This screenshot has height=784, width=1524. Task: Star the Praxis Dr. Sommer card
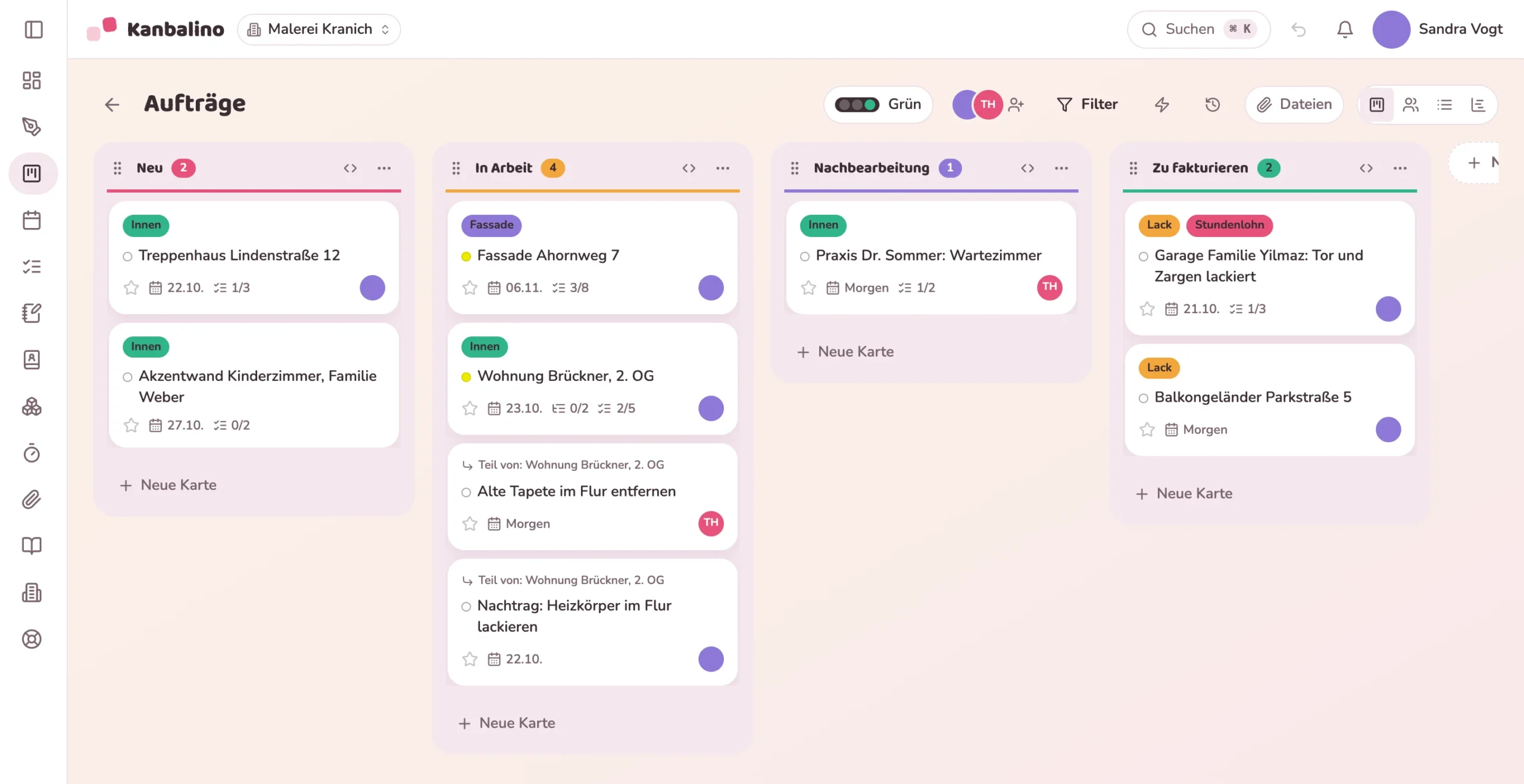coord(808,288)
